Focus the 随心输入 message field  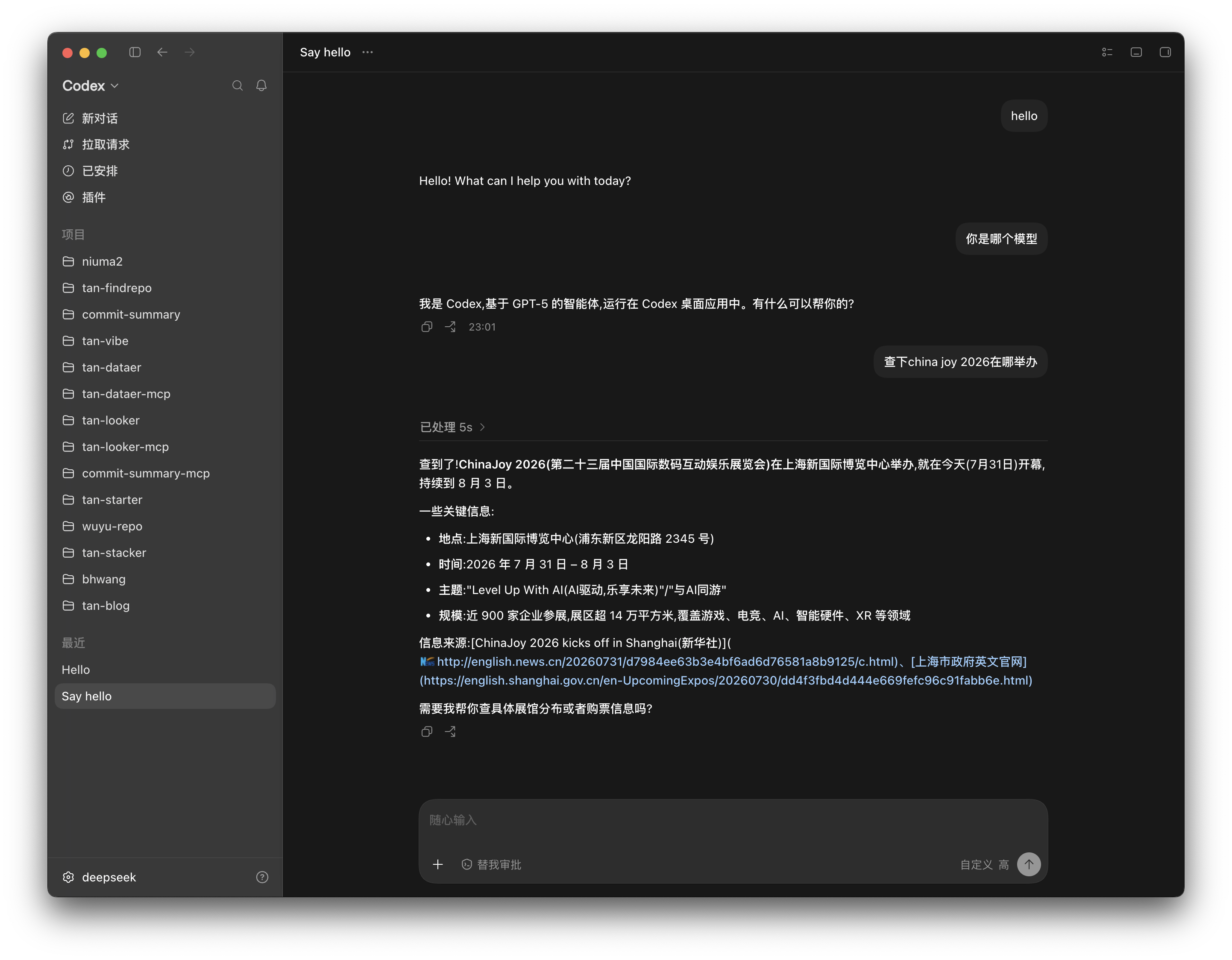tap(733, 820)
